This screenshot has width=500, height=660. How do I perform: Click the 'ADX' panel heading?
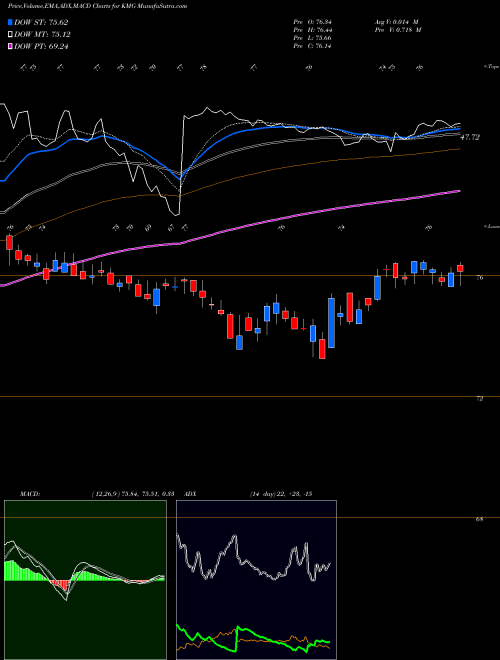(x=191, y=494)
